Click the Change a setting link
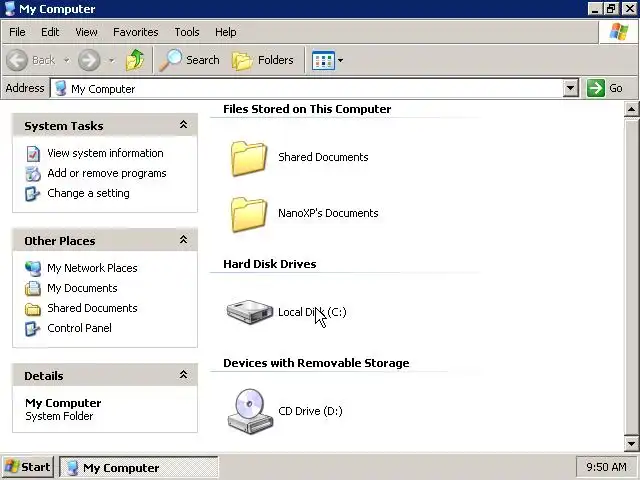The width and height of the screenshot is (640, 480). click(x=89, y=193)
